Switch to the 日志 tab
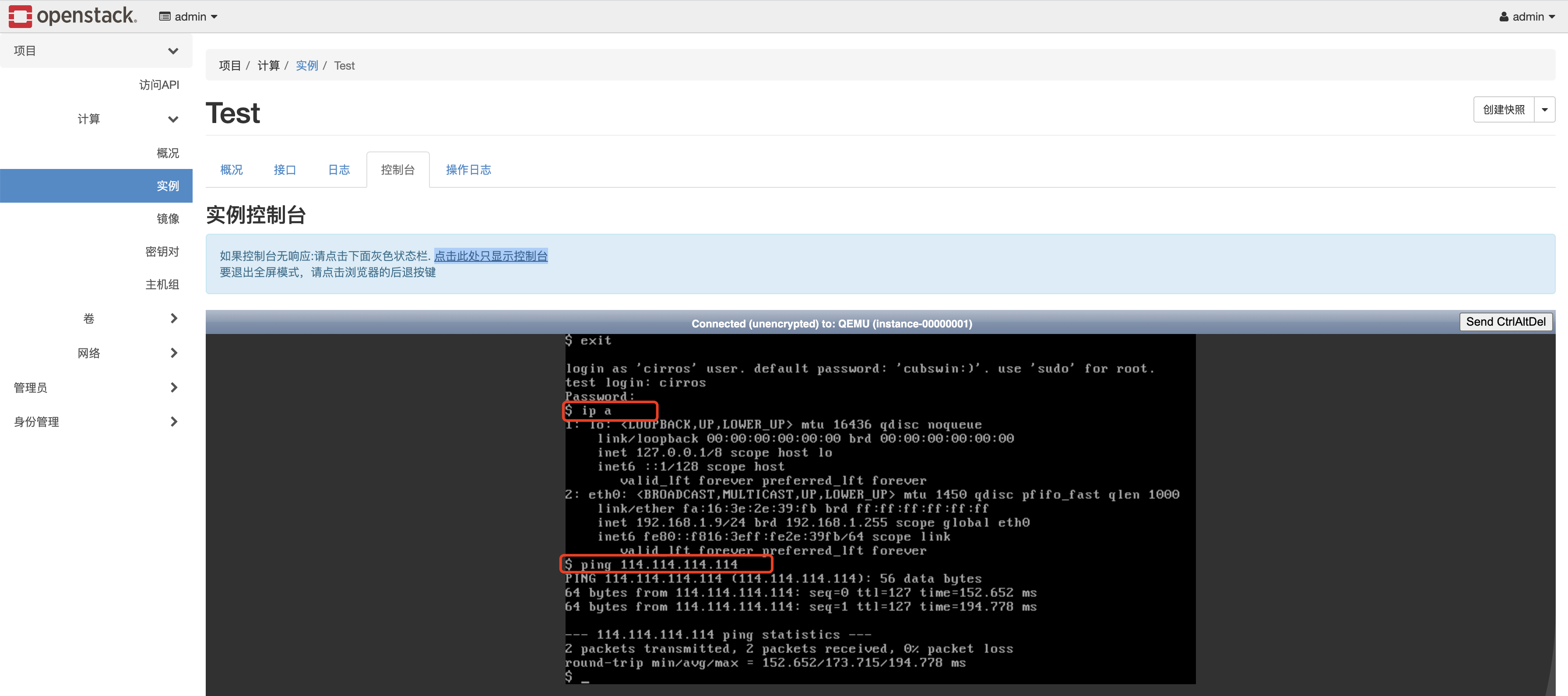The image size is (1568, 696). [x=338, y=170]
